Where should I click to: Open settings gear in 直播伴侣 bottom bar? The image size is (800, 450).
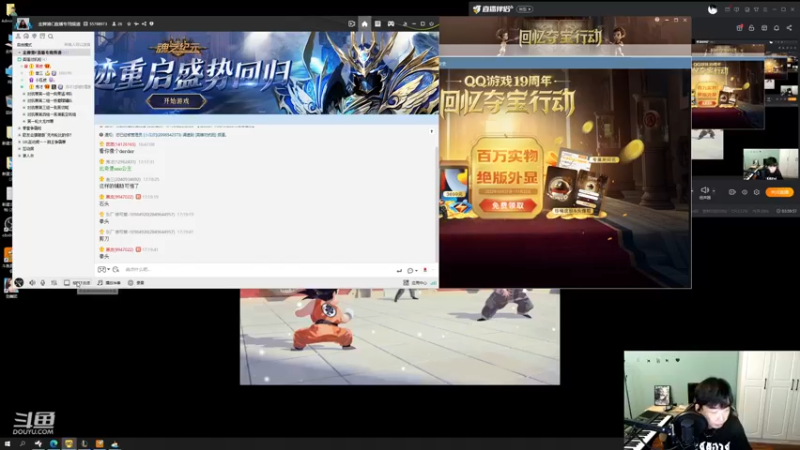[757, 192]
